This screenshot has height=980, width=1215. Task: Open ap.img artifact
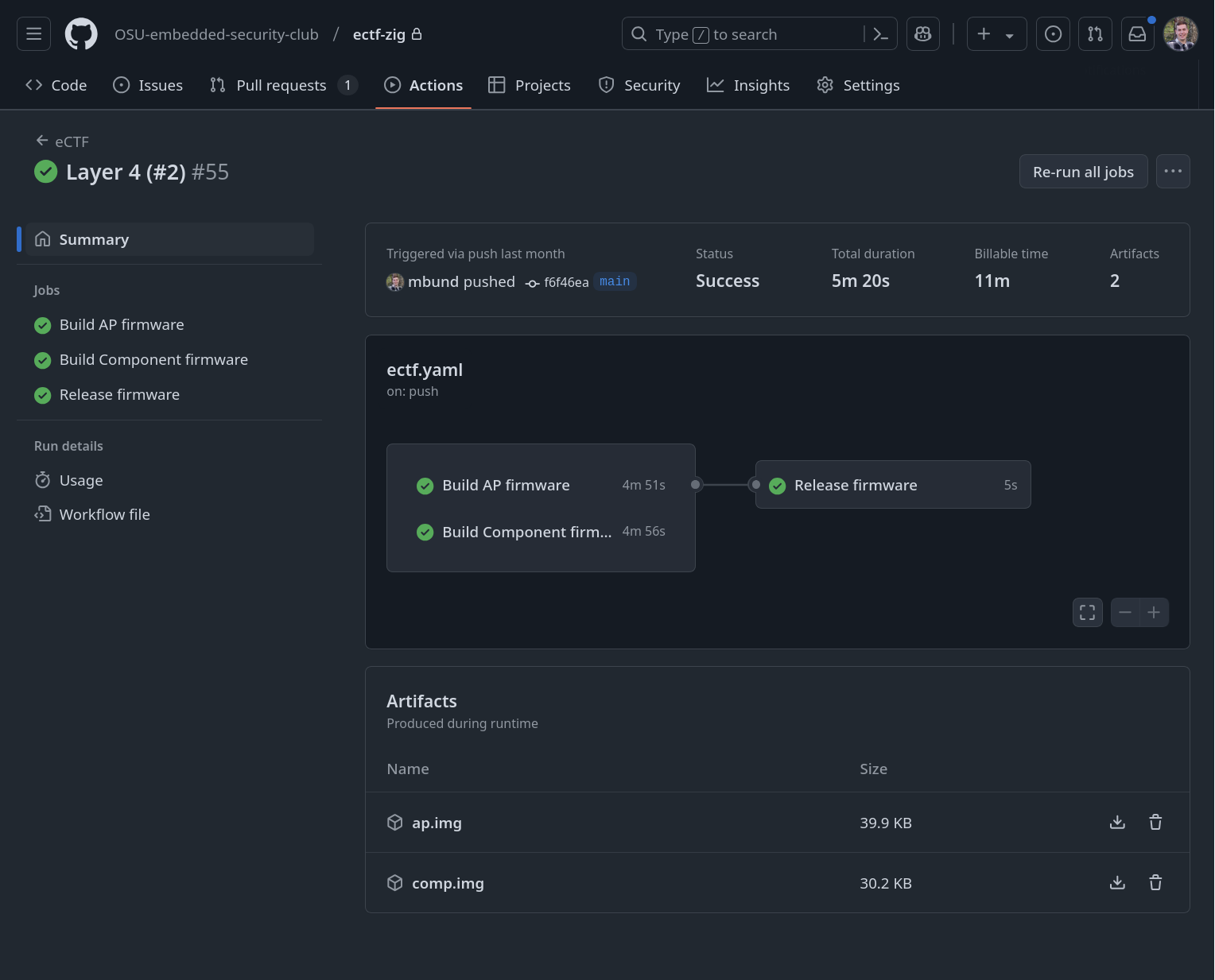click(437, 823)
